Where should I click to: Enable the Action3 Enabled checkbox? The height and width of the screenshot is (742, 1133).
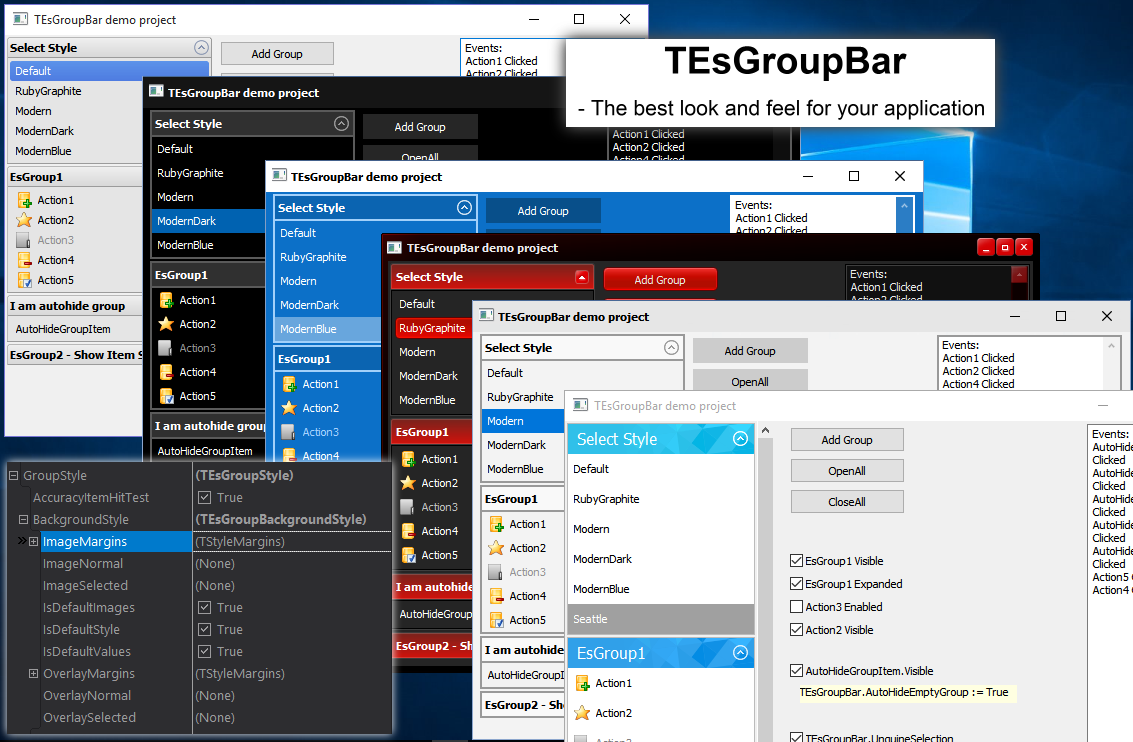pos(797,607)
